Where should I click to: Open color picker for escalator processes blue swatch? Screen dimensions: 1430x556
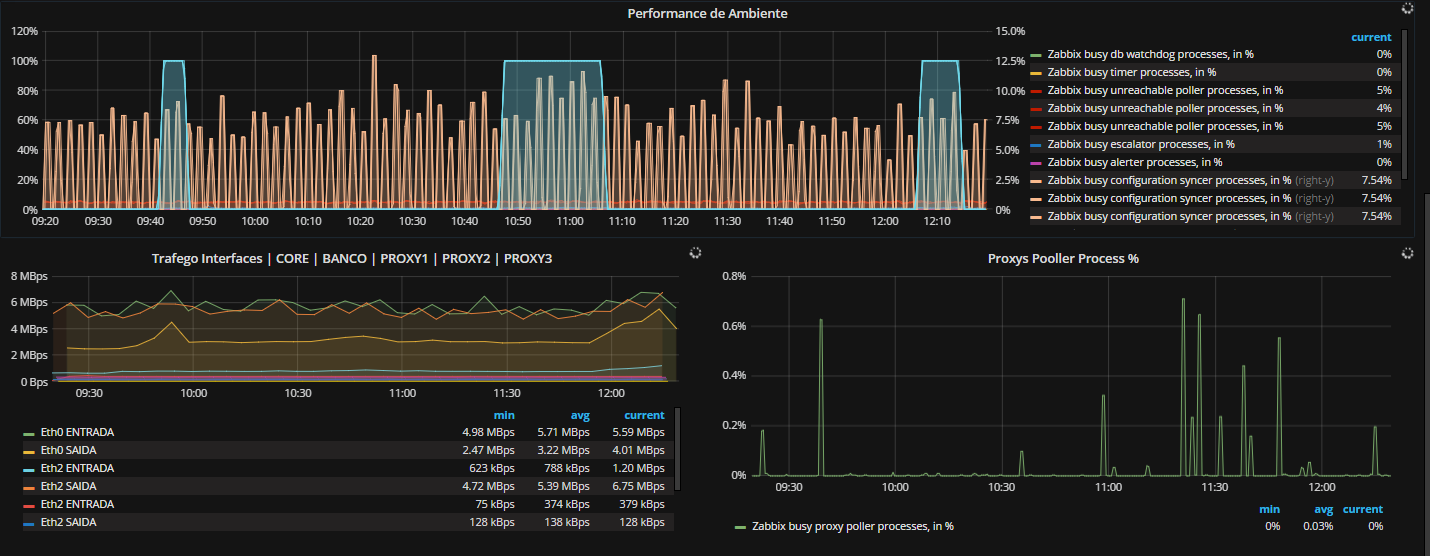point(1036,145)
